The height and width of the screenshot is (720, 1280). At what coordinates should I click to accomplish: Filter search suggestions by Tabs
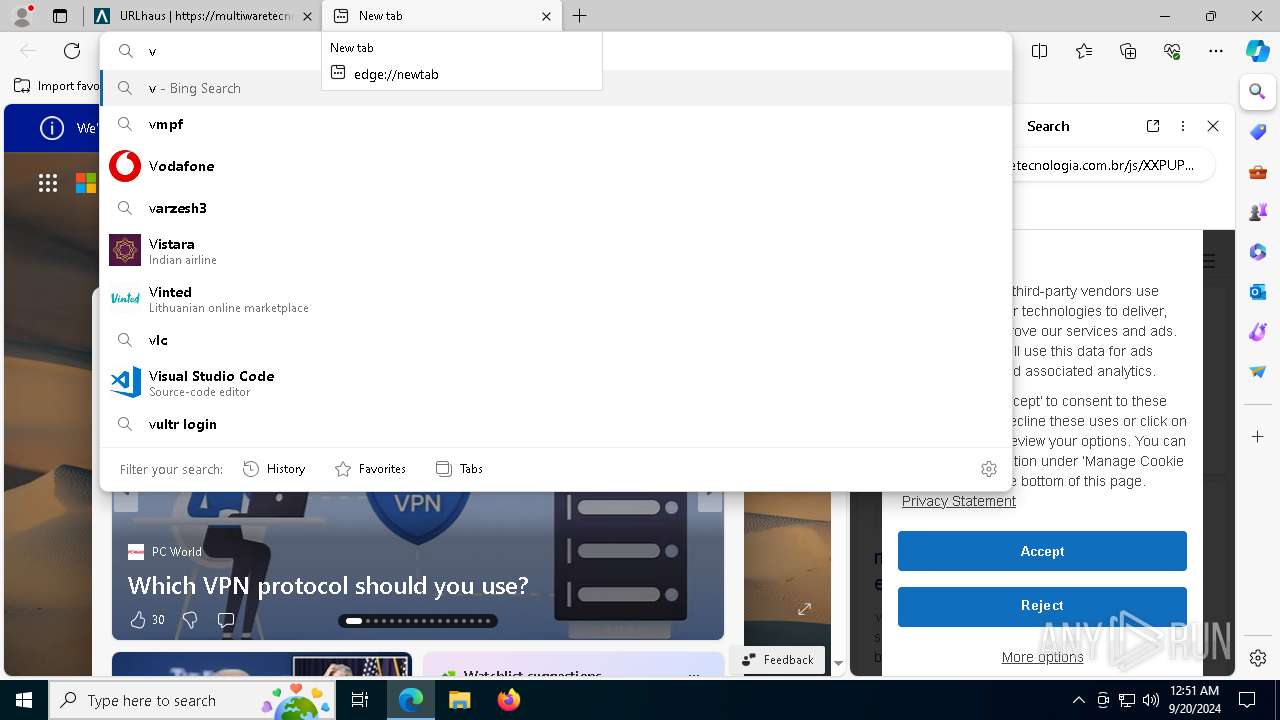click(459, 469)
